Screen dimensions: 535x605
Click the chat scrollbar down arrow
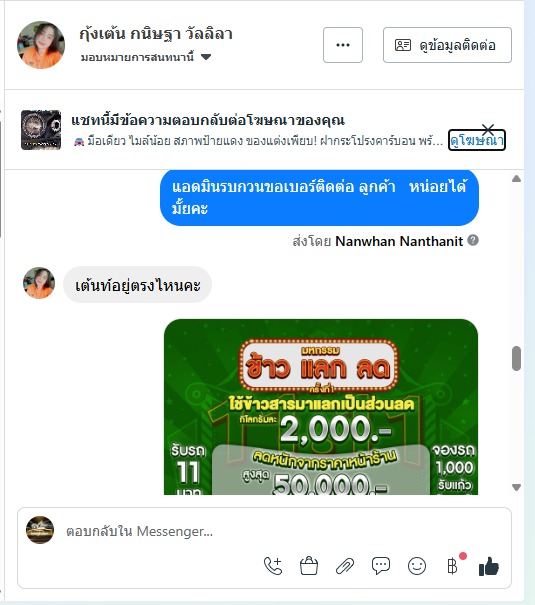point(516,487)
